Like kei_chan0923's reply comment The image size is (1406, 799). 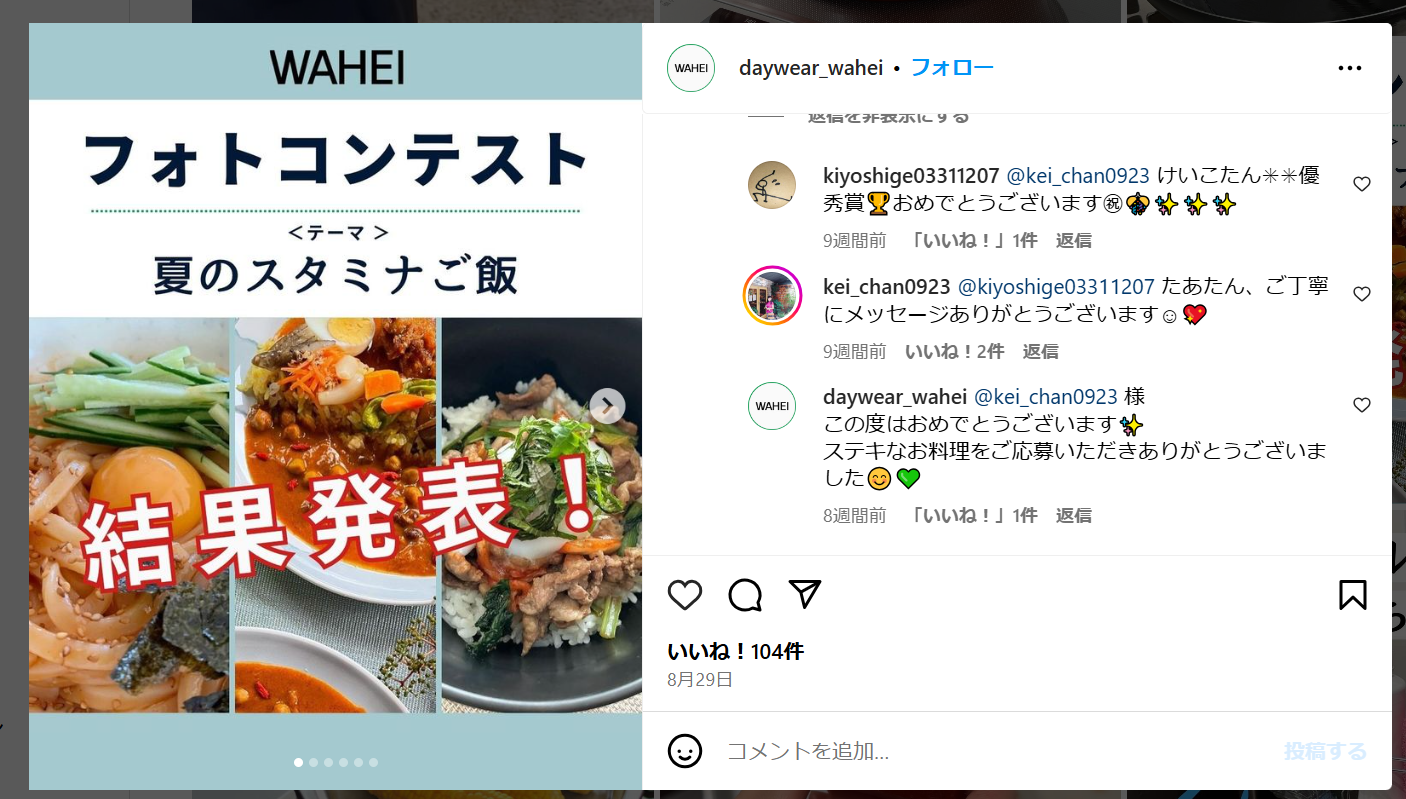click(1361, 294)
